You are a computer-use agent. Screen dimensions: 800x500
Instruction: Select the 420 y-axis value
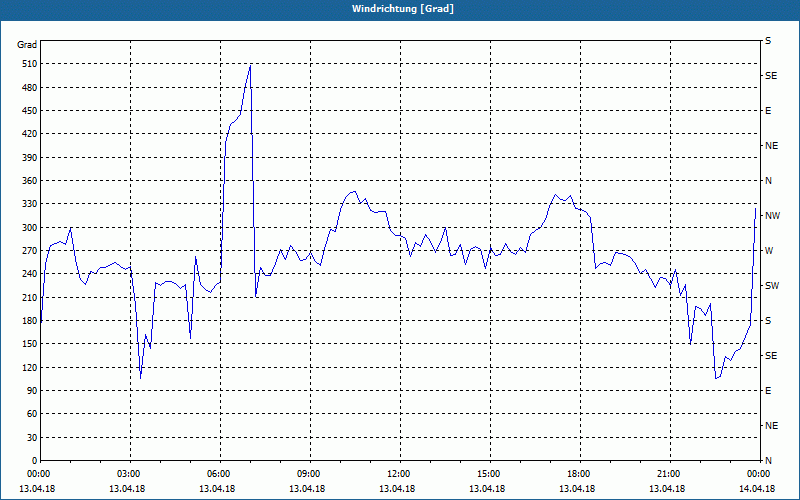tap(30, 134)
